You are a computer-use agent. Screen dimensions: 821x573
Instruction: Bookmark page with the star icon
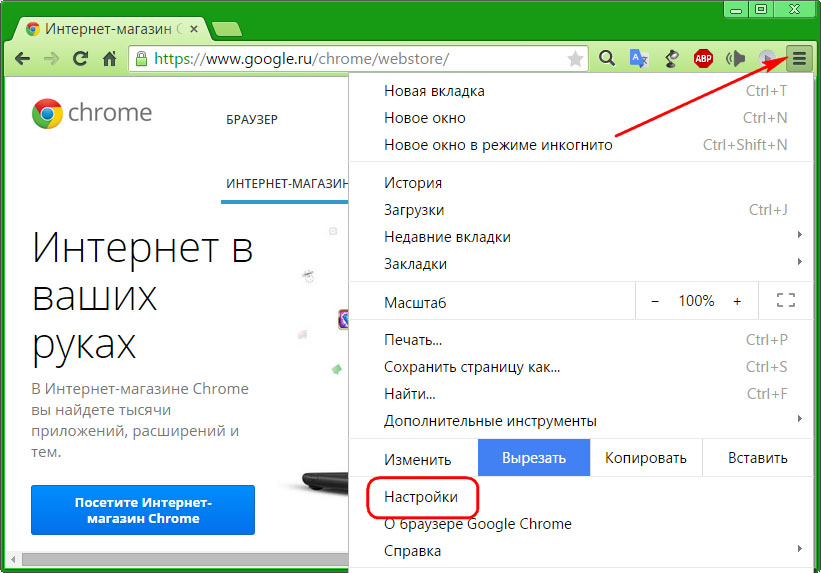click(575, 59)
